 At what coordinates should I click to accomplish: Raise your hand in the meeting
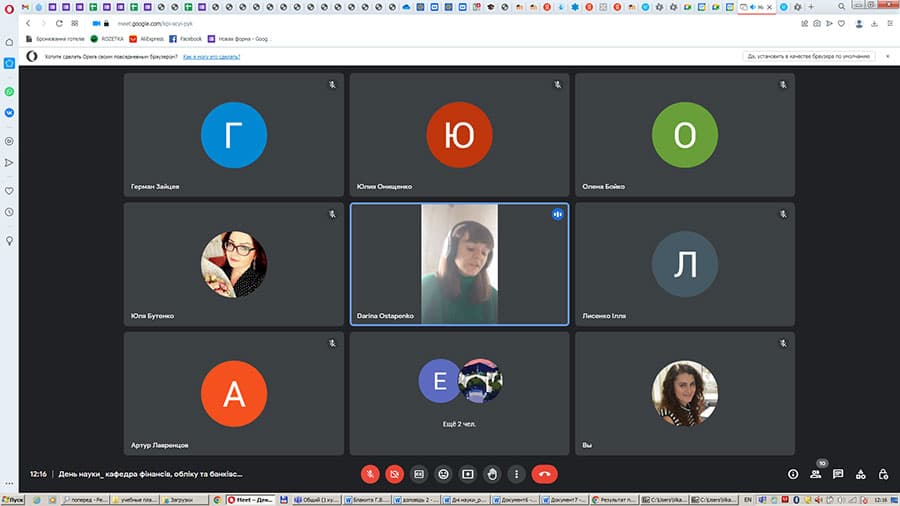click(492, 474)
